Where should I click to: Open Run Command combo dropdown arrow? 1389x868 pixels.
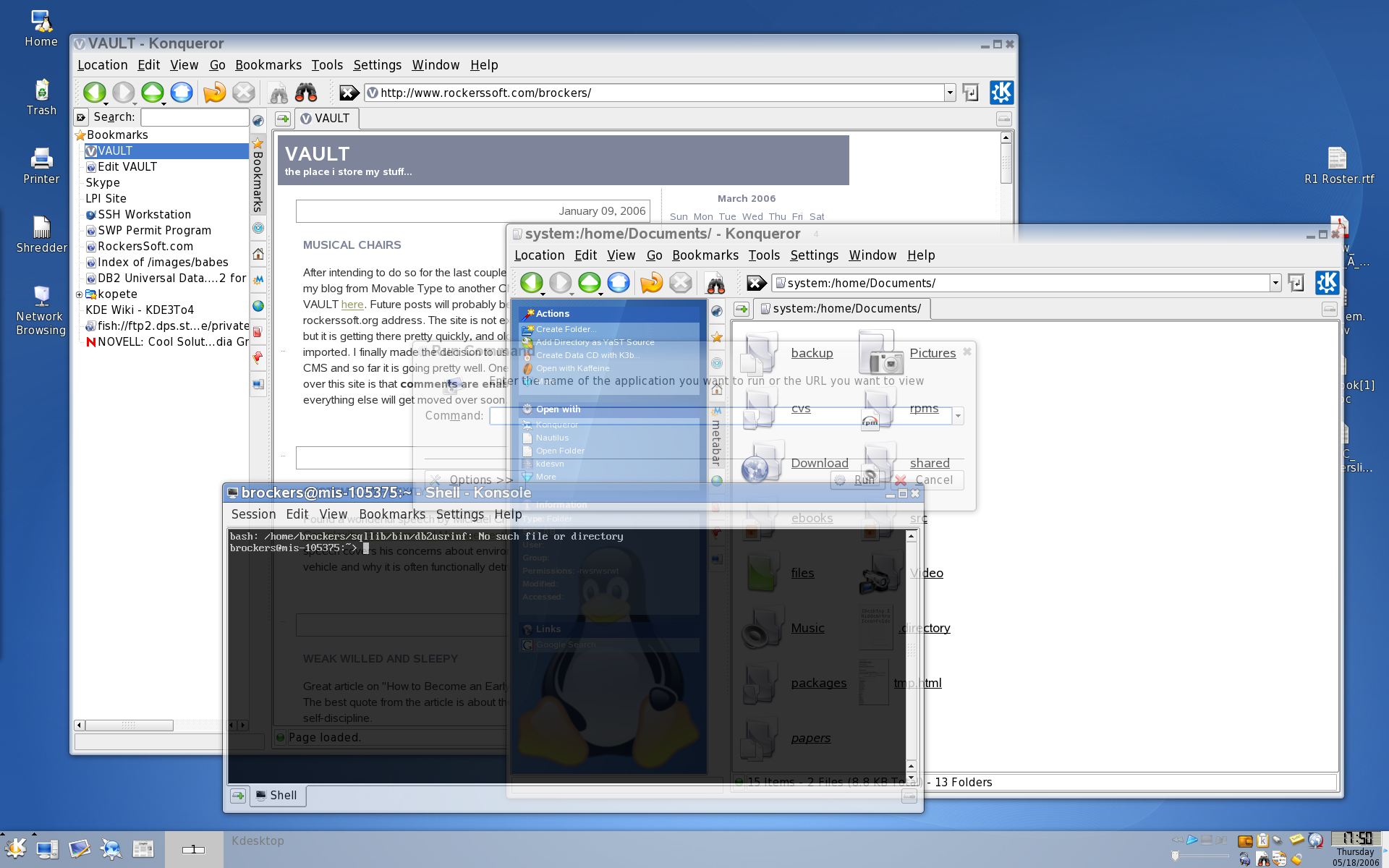click(x=958, y=416)
